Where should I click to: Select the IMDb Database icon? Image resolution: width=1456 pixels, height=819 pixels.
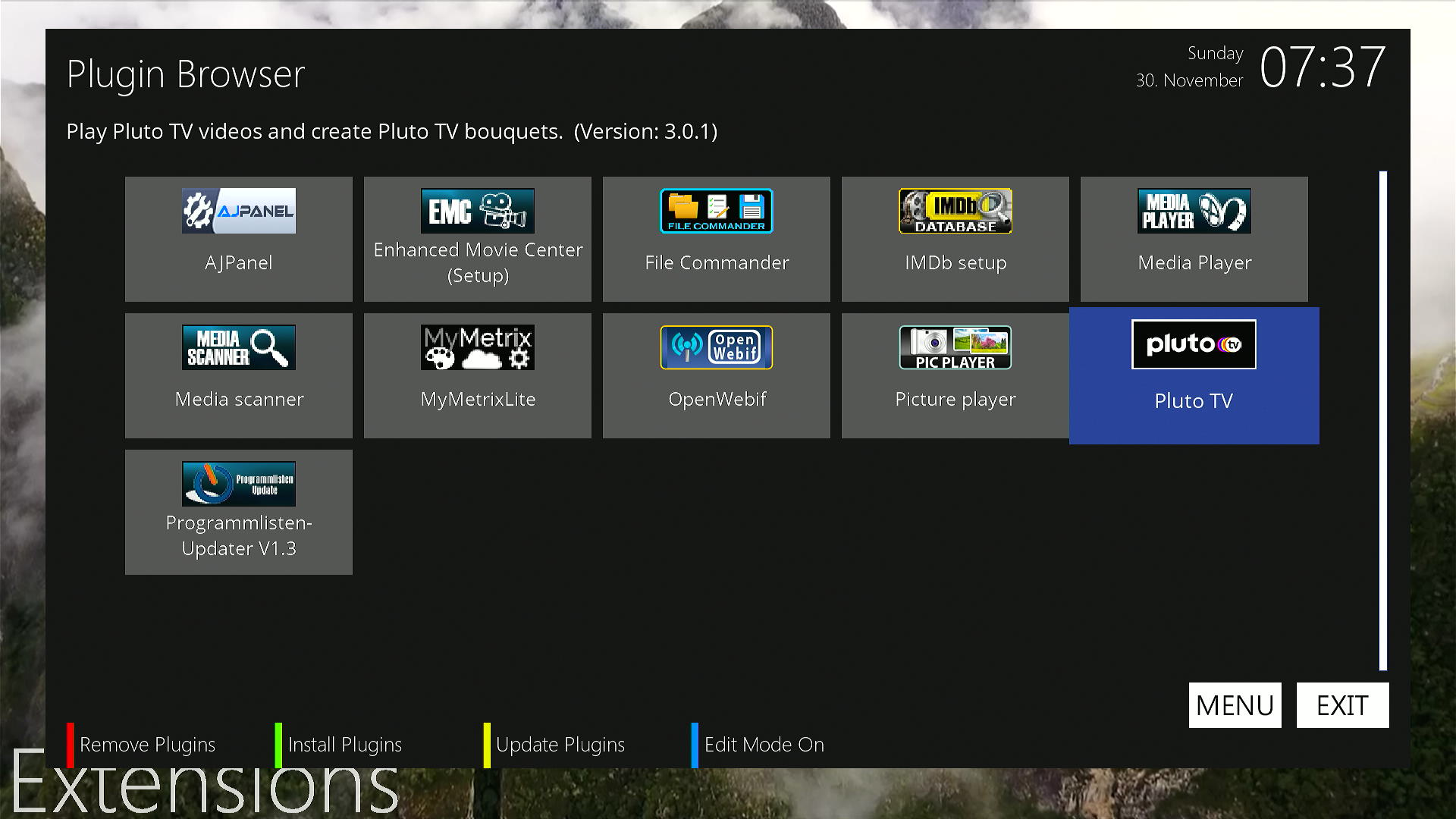coord(955,211)
